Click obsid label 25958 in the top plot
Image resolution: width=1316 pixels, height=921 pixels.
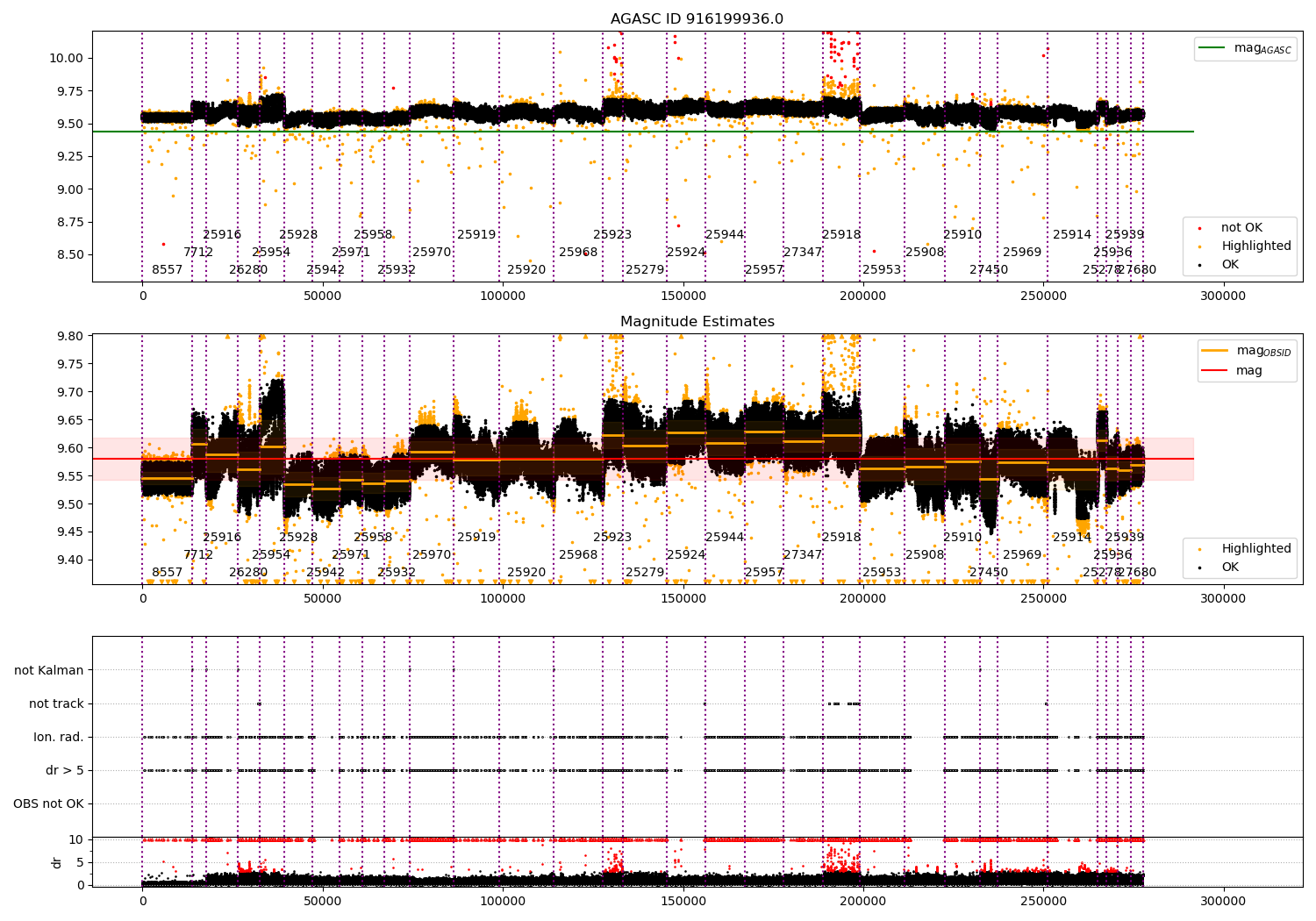(373, 234)
